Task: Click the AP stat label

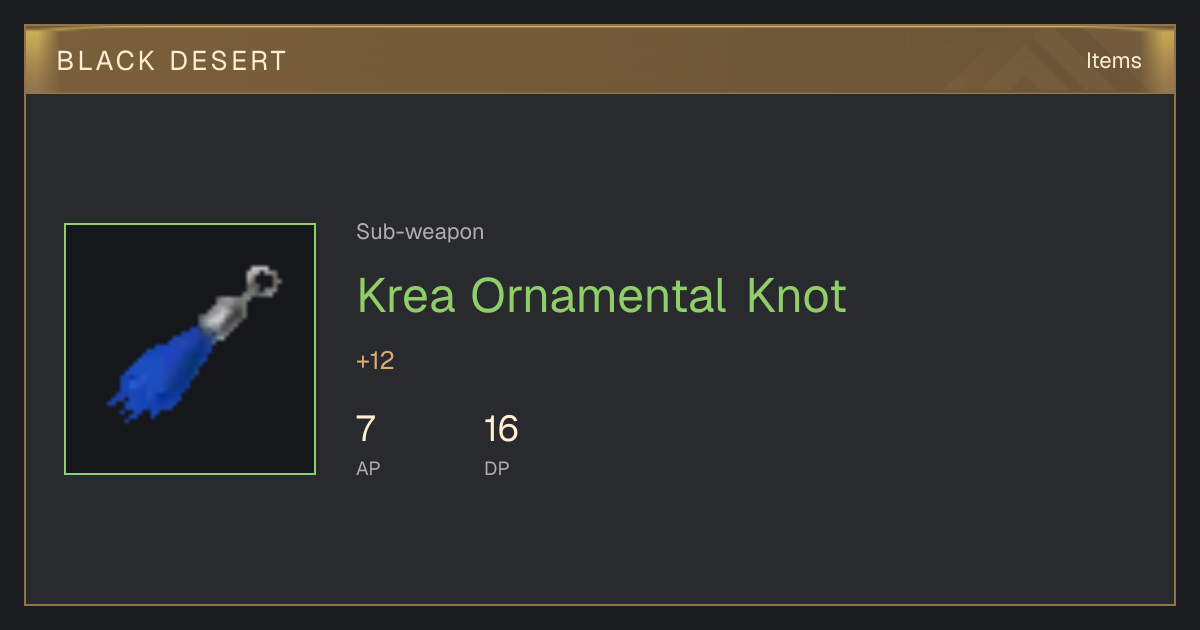Action: coord(368,468)
